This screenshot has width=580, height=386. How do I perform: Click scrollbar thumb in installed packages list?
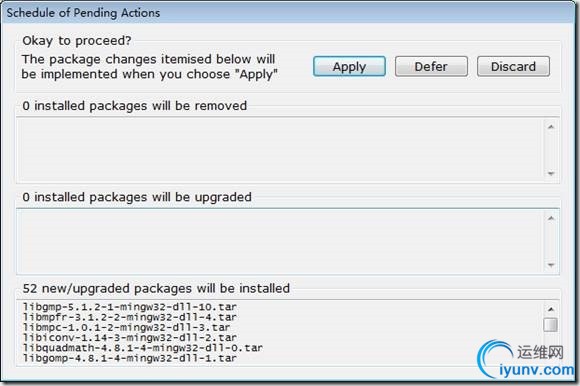(x=551, y=325)
